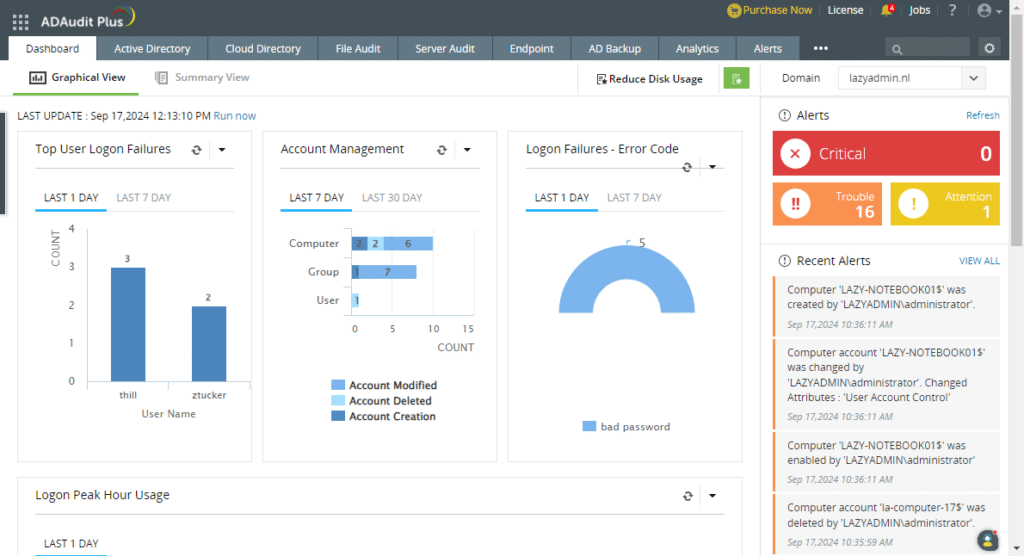Open the notifications bell icon

point(887,10)
